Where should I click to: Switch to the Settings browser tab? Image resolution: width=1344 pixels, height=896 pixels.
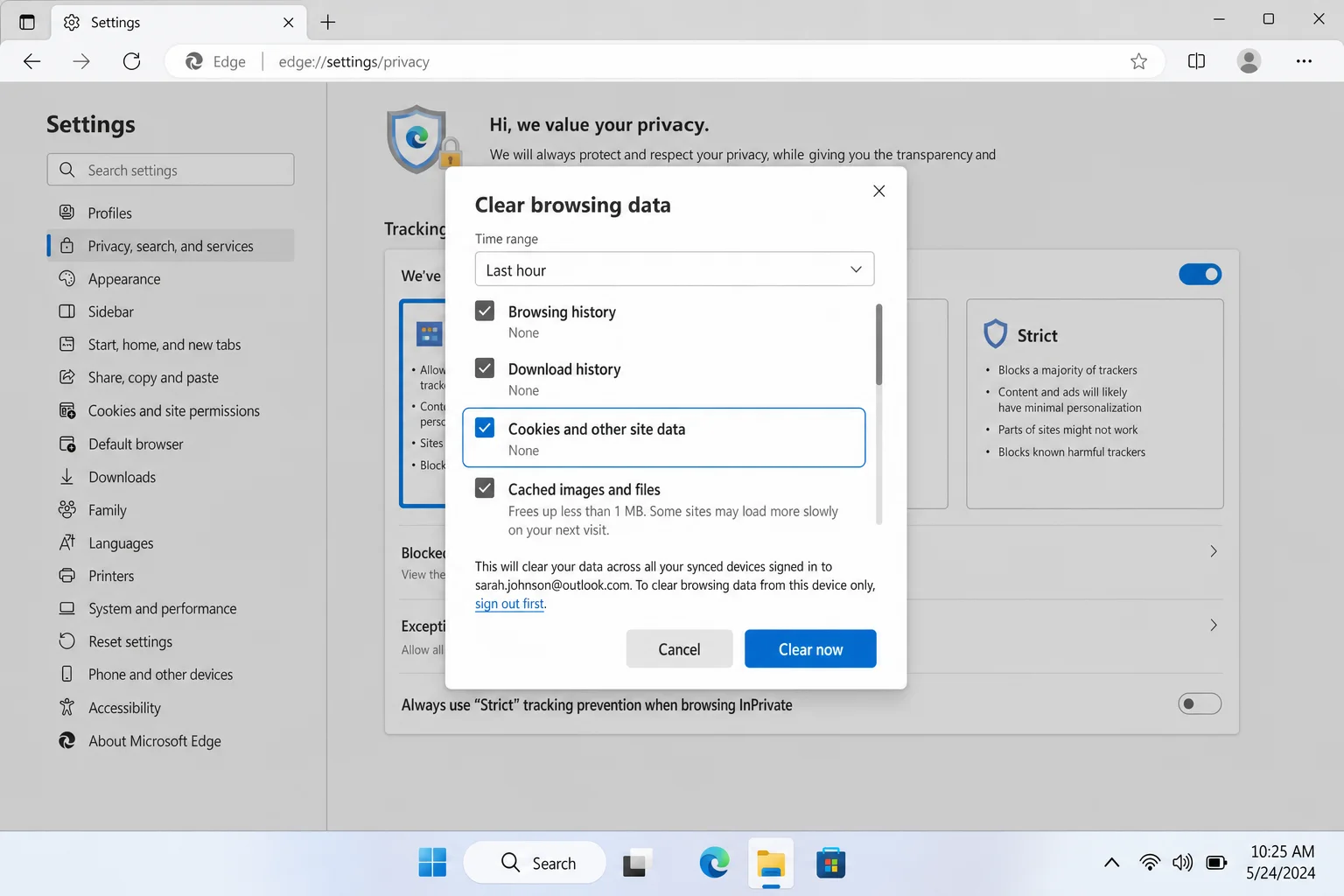tap(179, 23)
